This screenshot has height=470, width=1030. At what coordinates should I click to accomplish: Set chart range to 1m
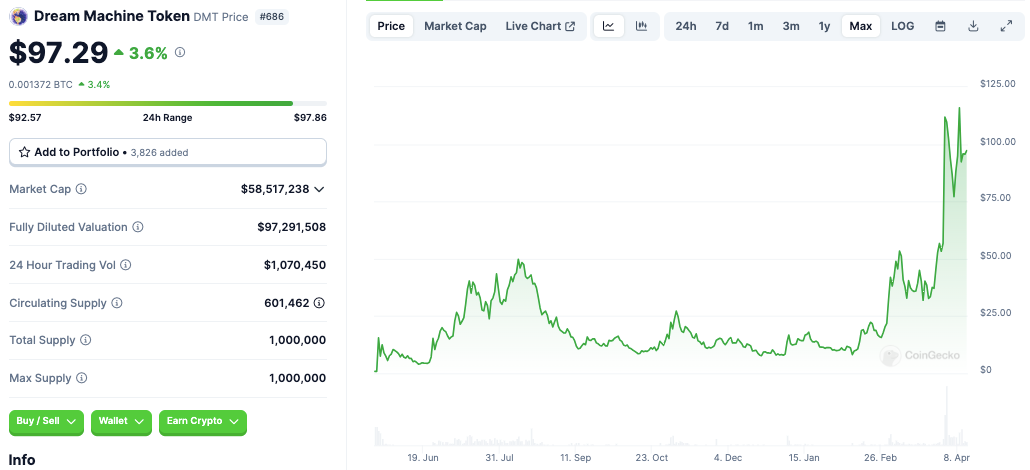[x=755, y=26]
